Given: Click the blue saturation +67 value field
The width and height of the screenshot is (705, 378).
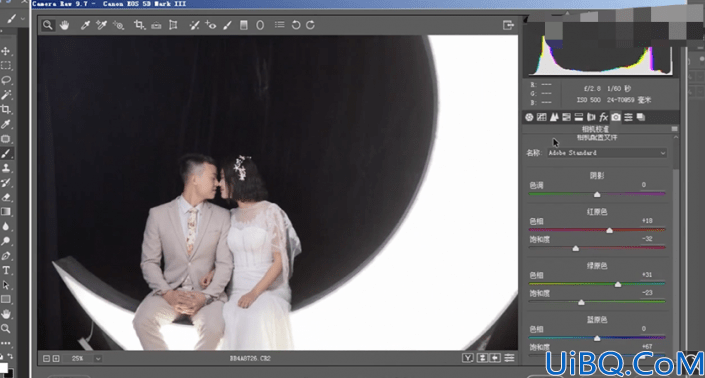Looking at the screenshot, I should 647,347.
